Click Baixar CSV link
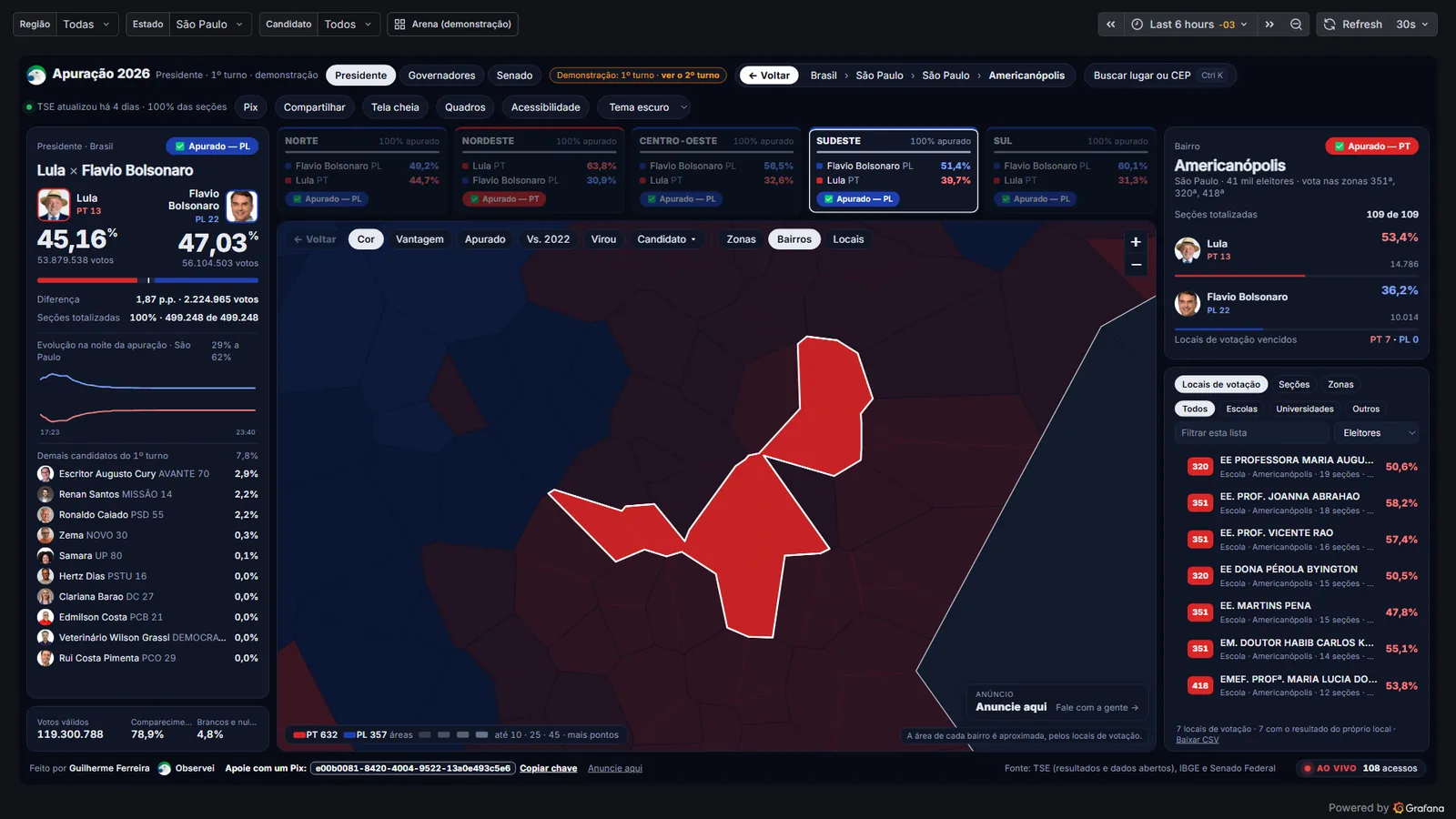Image resolution: width=1456 pixels, height=819 pixels. coord(1198,740)
